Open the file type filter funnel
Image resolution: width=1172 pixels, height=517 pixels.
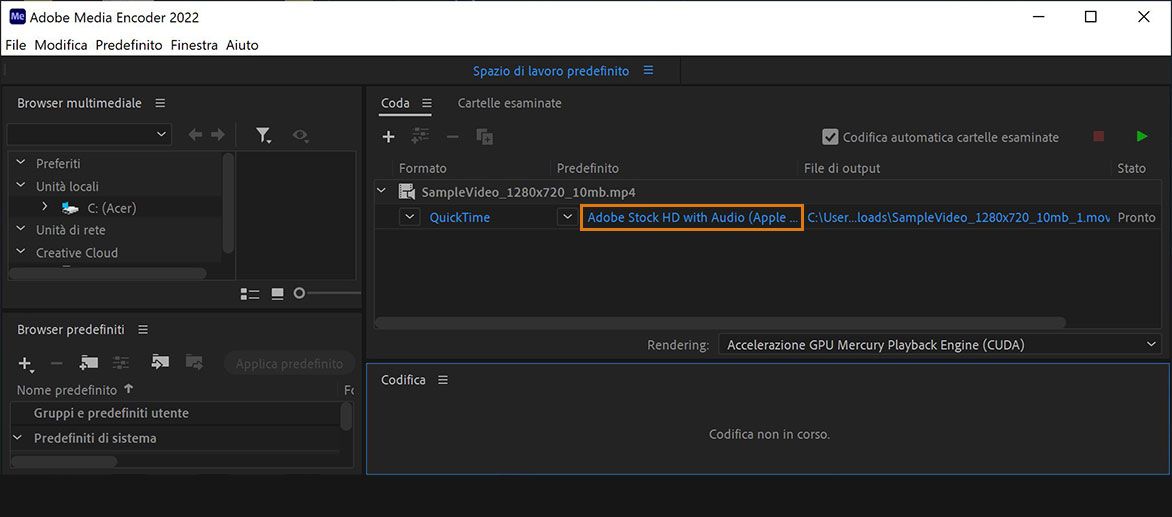coord(263,135)
